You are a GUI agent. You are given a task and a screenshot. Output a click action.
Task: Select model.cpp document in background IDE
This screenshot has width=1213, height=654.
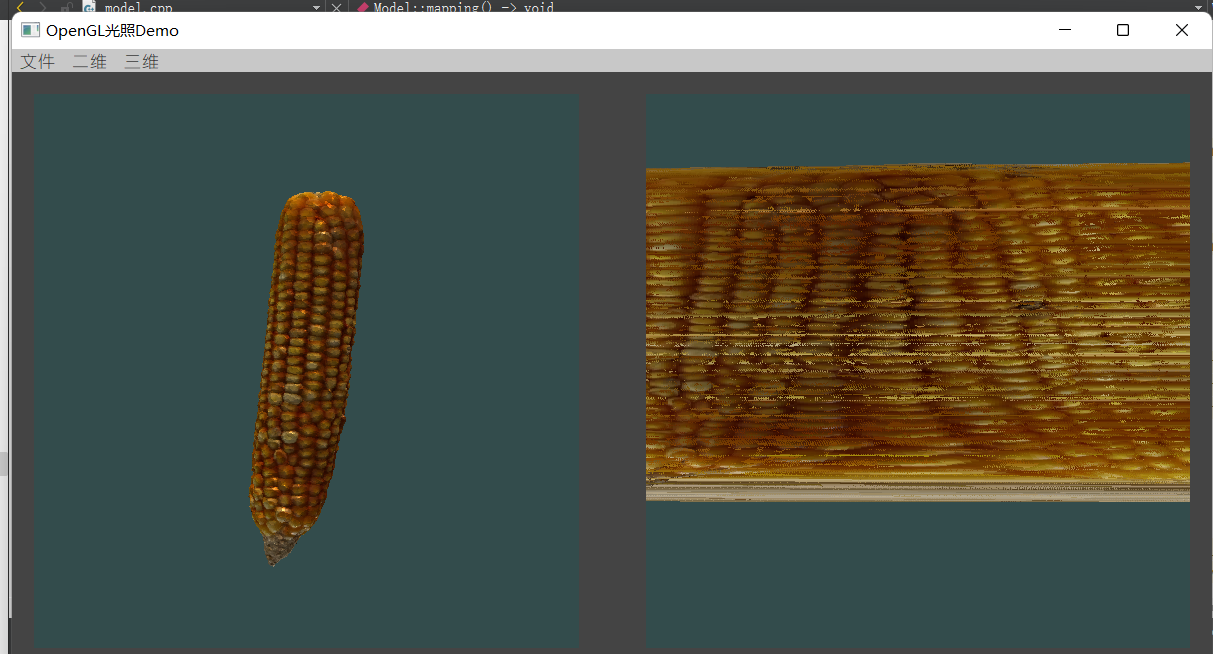coord(139,7)
